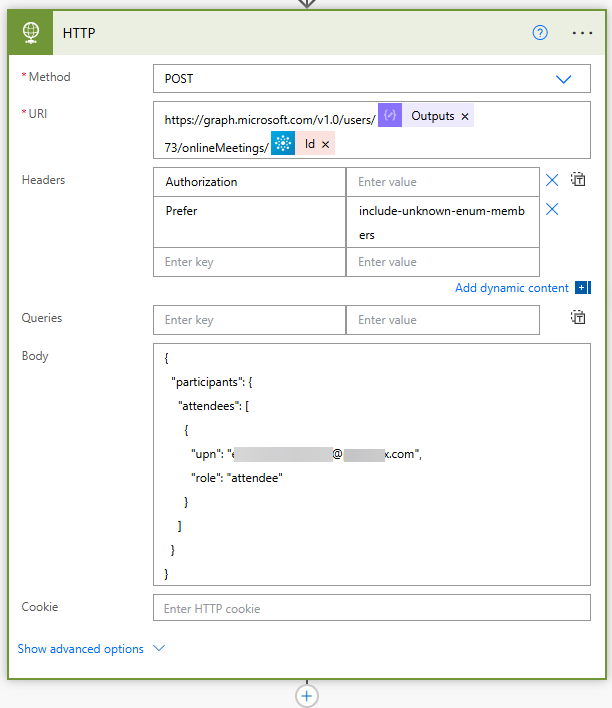Click the Authorization header value field

(443, 182)
